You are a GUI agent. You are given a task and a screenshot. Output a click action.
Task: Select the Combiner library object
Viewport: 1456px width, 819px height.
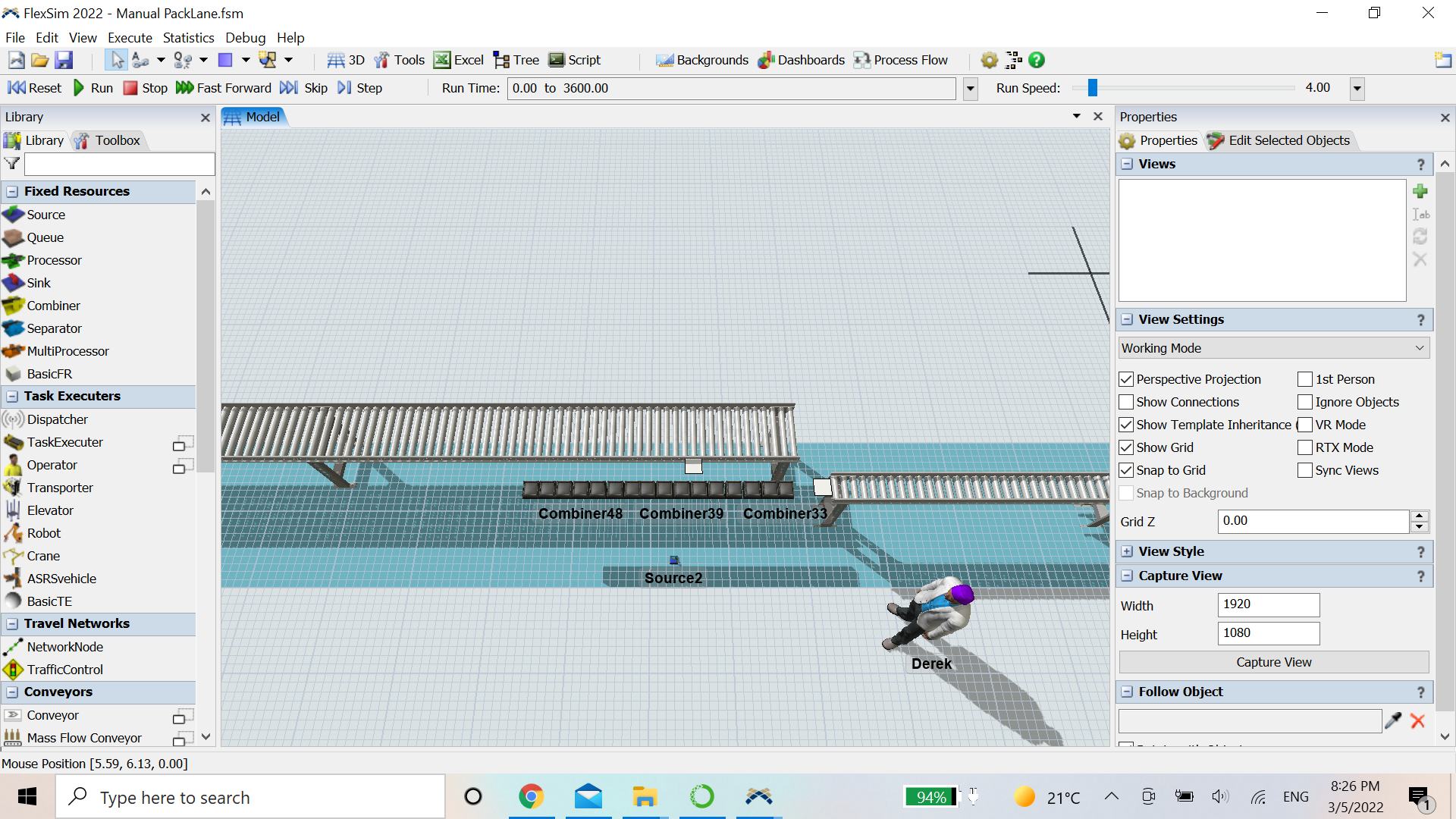point(53,306)
